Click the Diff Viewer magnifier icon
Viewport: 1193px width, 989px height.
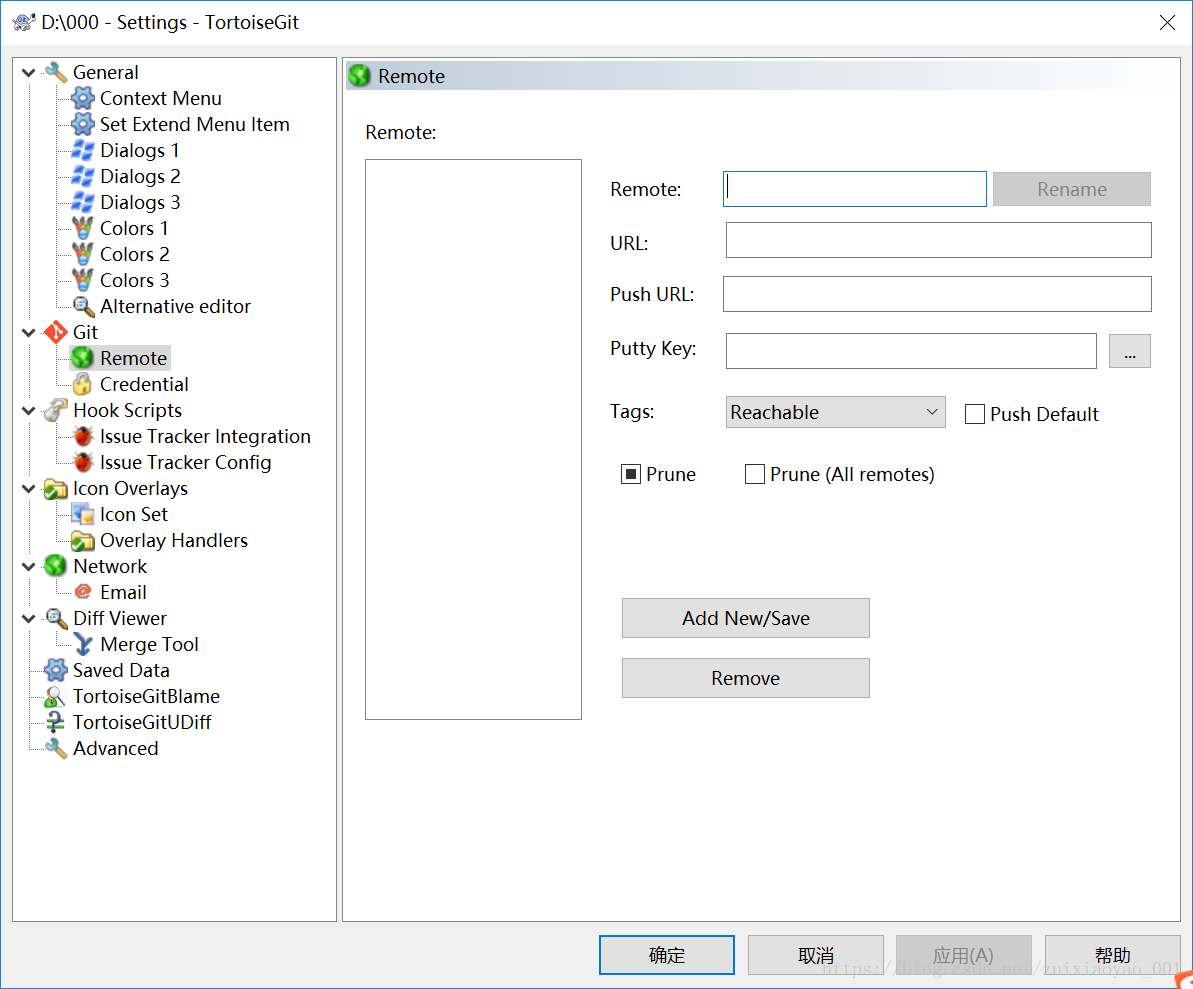56,619
